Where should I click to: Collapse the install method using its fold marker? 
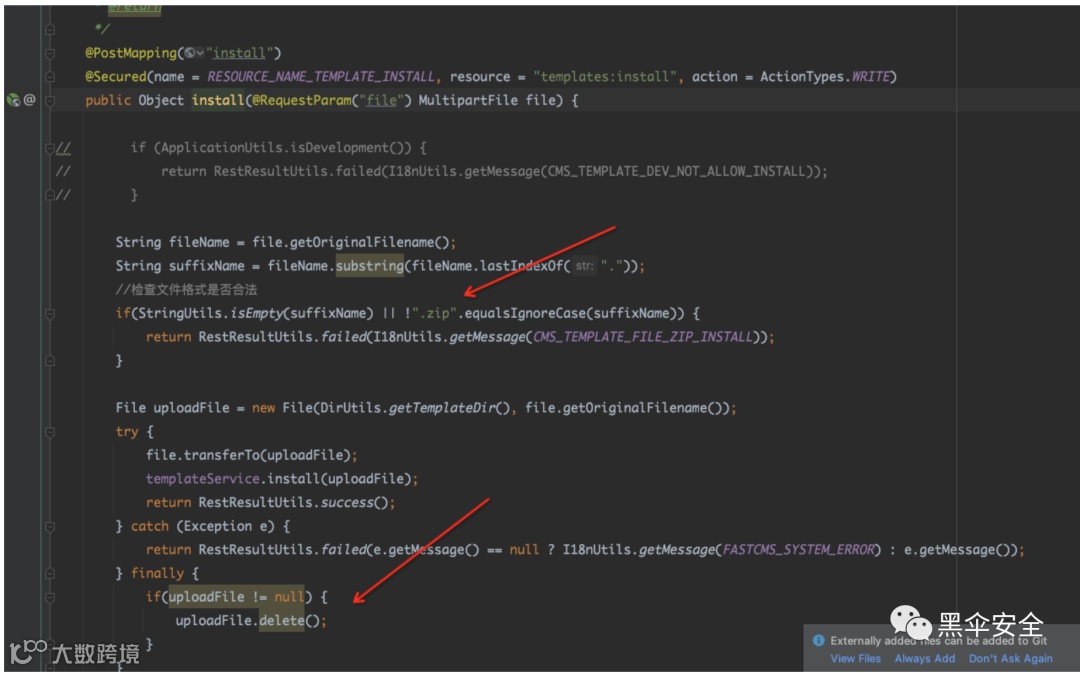click(x=50, y=101)
